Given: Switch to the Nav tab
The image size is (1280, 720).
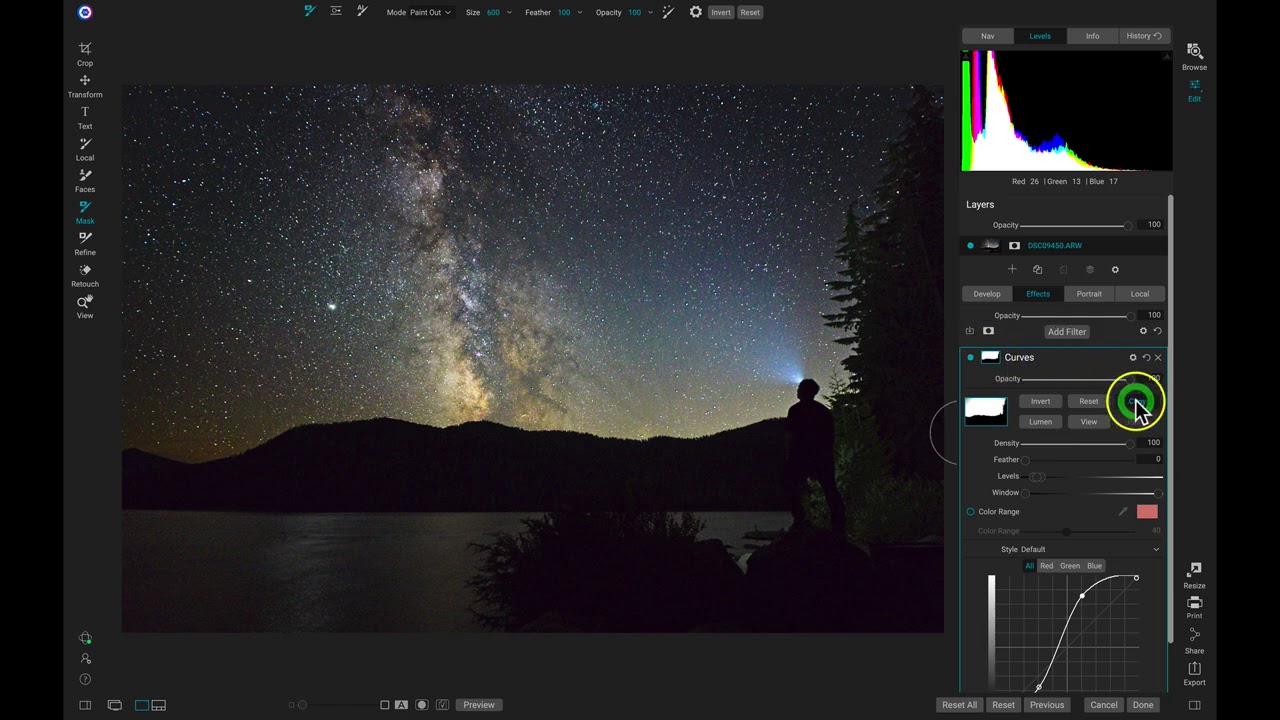Looking at the screenshot, I should coord(987,36).
